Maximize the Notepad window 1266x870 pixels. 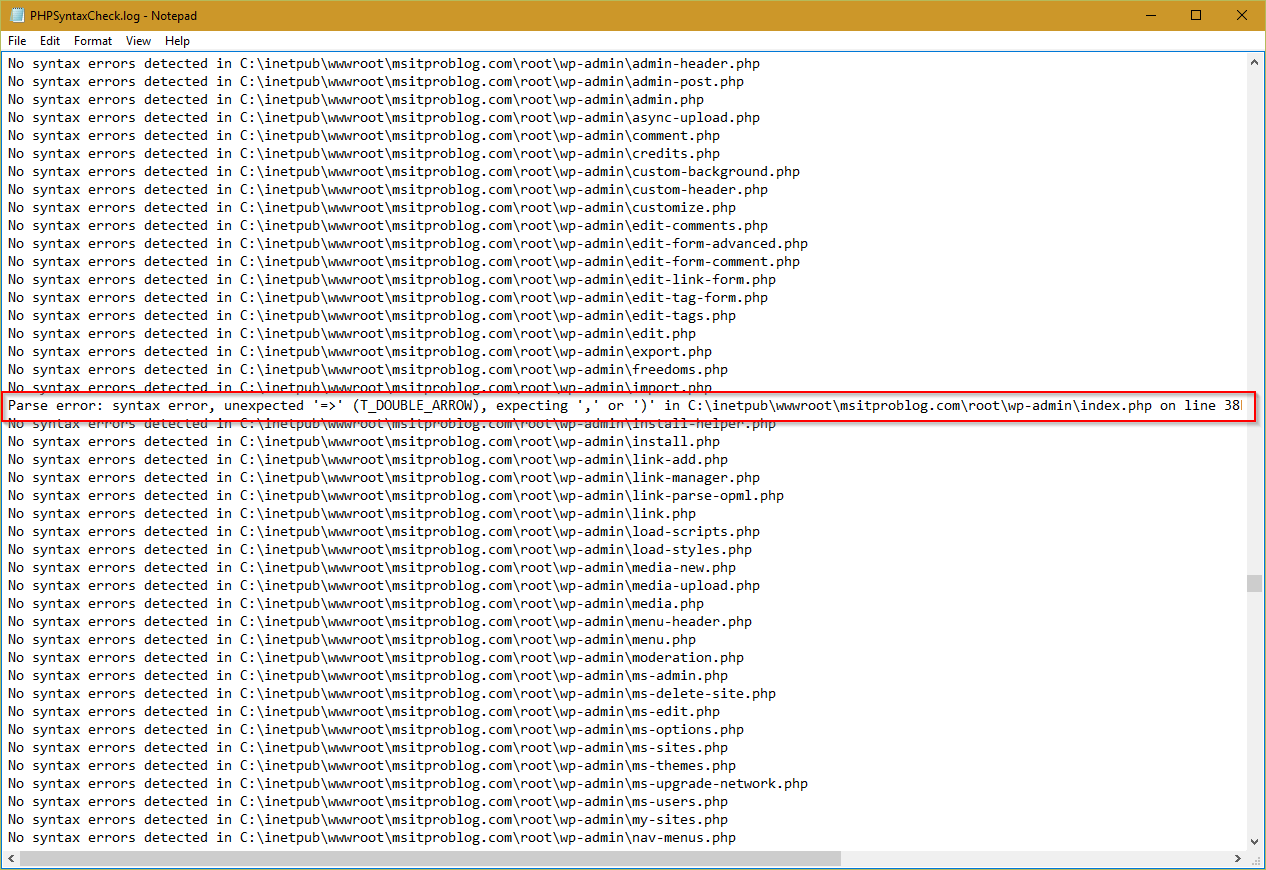(x=1196, y=16)
